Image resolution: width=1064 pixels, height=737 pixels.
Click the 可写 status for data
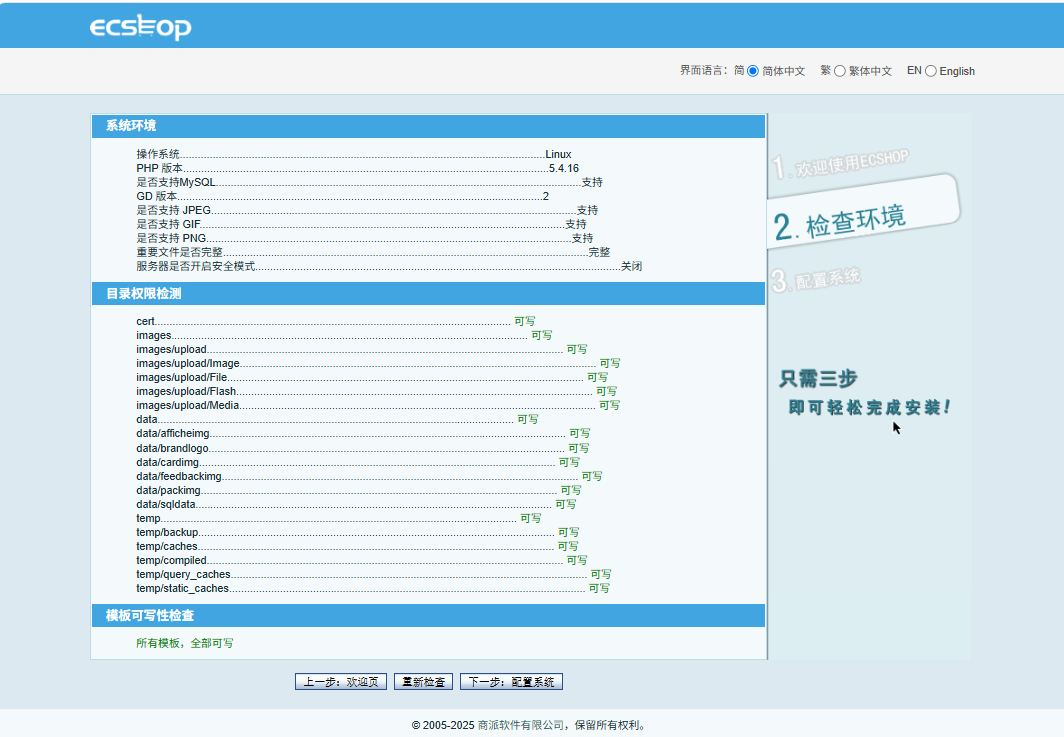tap(528, 419)
